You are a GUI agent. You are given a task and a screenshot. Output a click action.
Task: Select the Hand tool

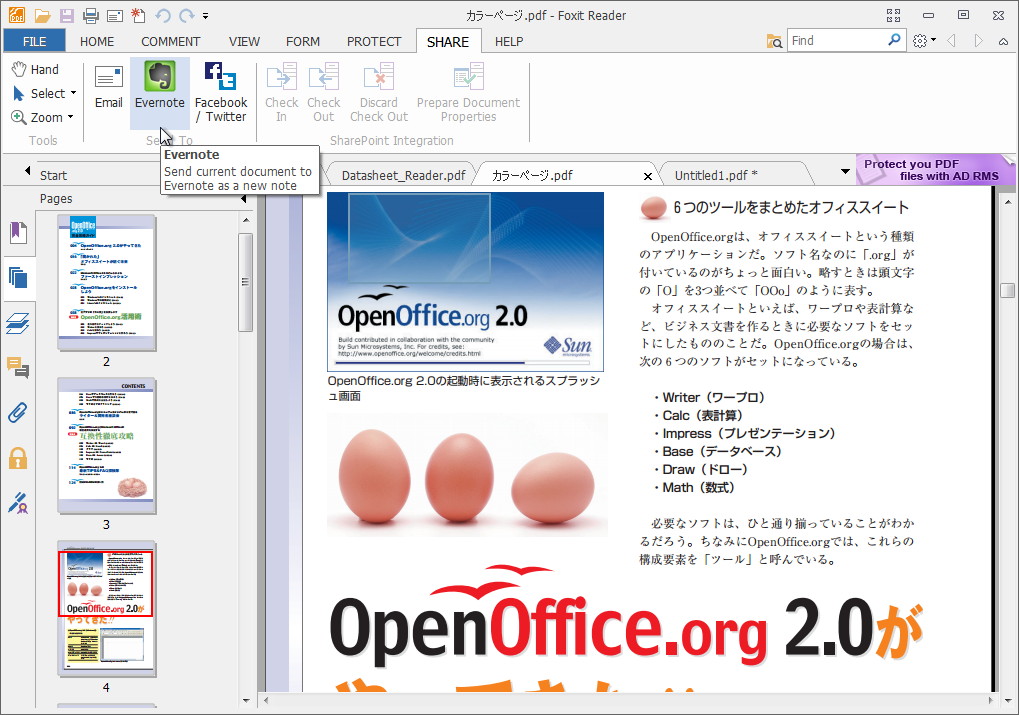38,69
